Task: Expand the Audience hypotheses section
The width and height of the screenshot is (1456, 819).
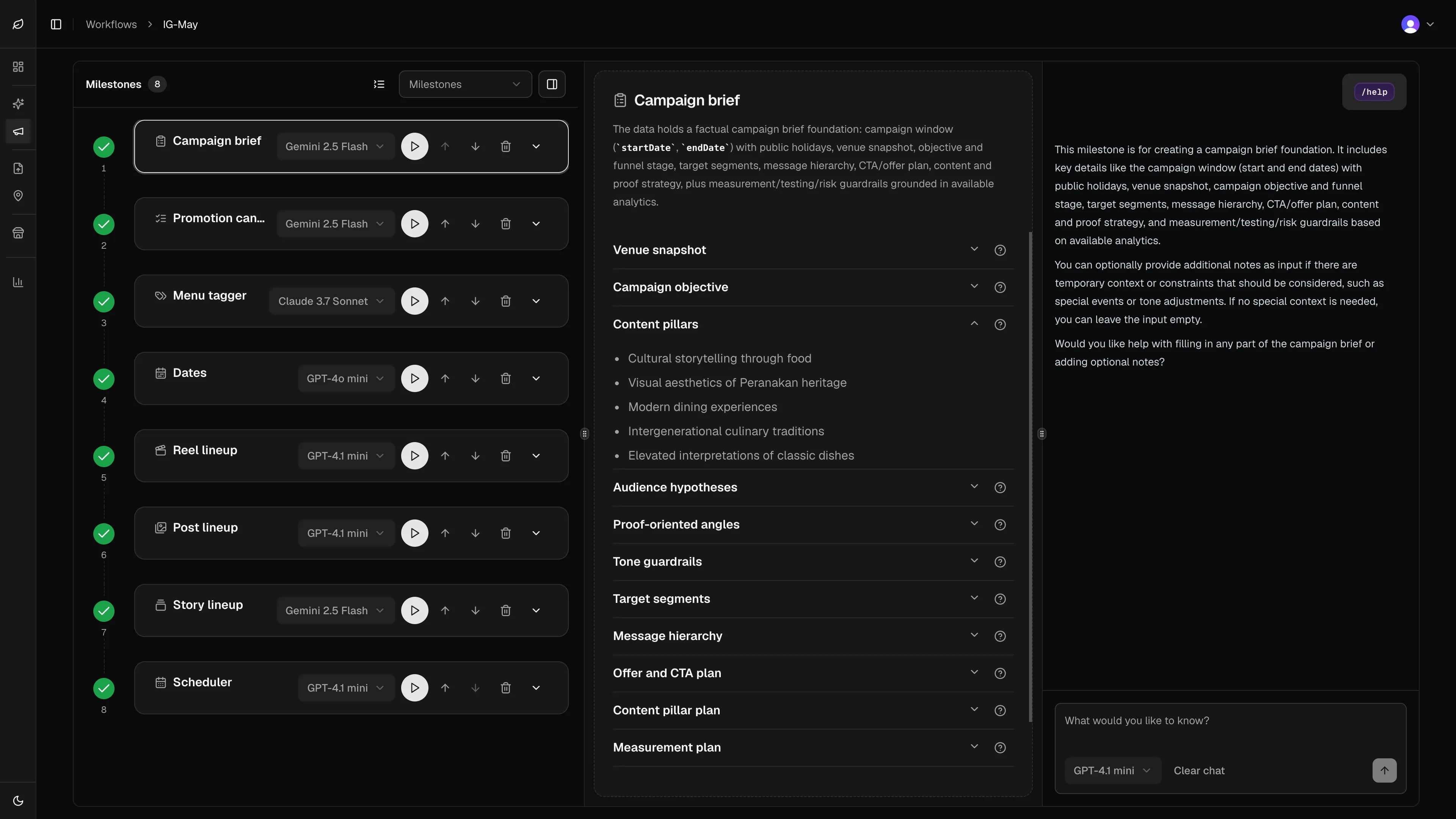Action: tap(974, 486)
